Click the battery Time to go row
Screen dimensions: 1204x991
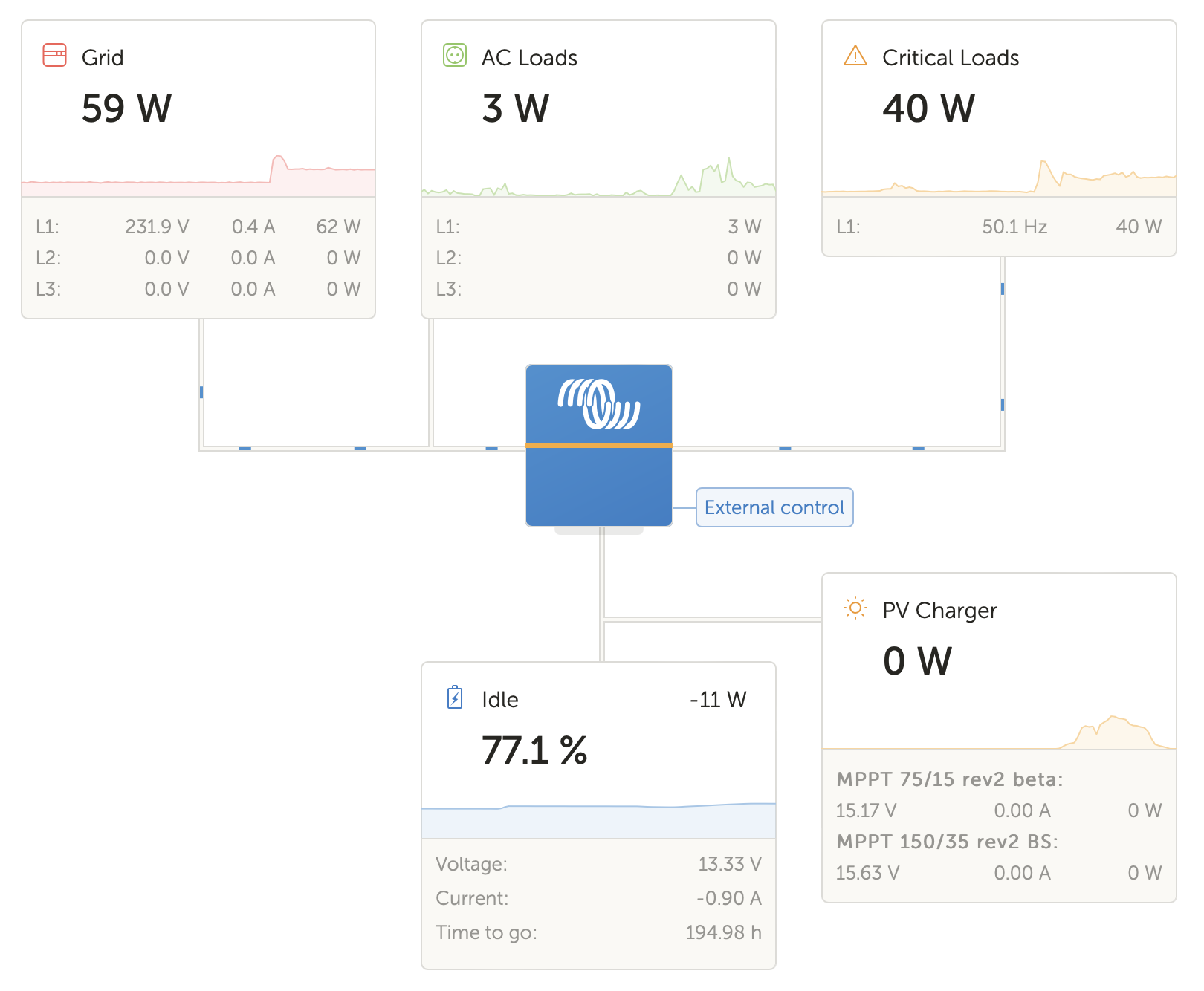(x=598, y=932)
